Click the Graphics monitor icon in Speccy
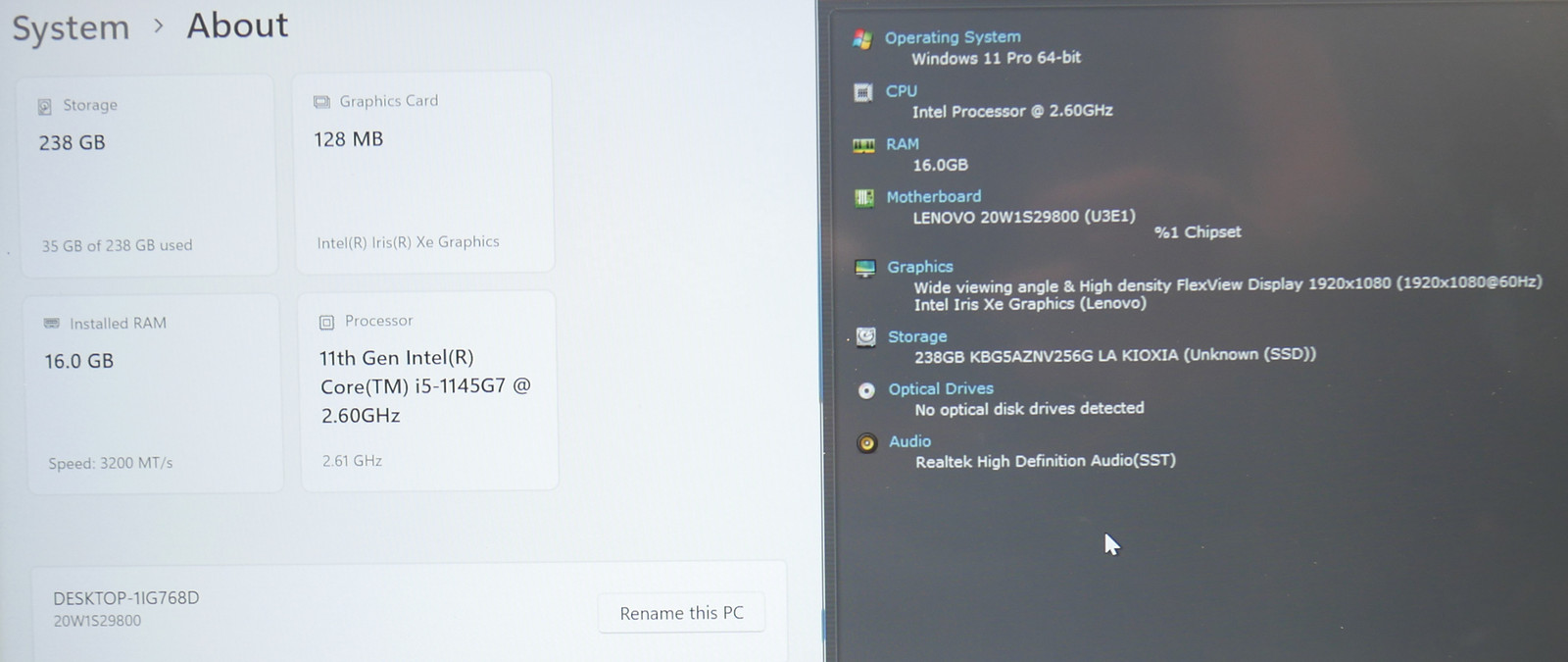 865,268
